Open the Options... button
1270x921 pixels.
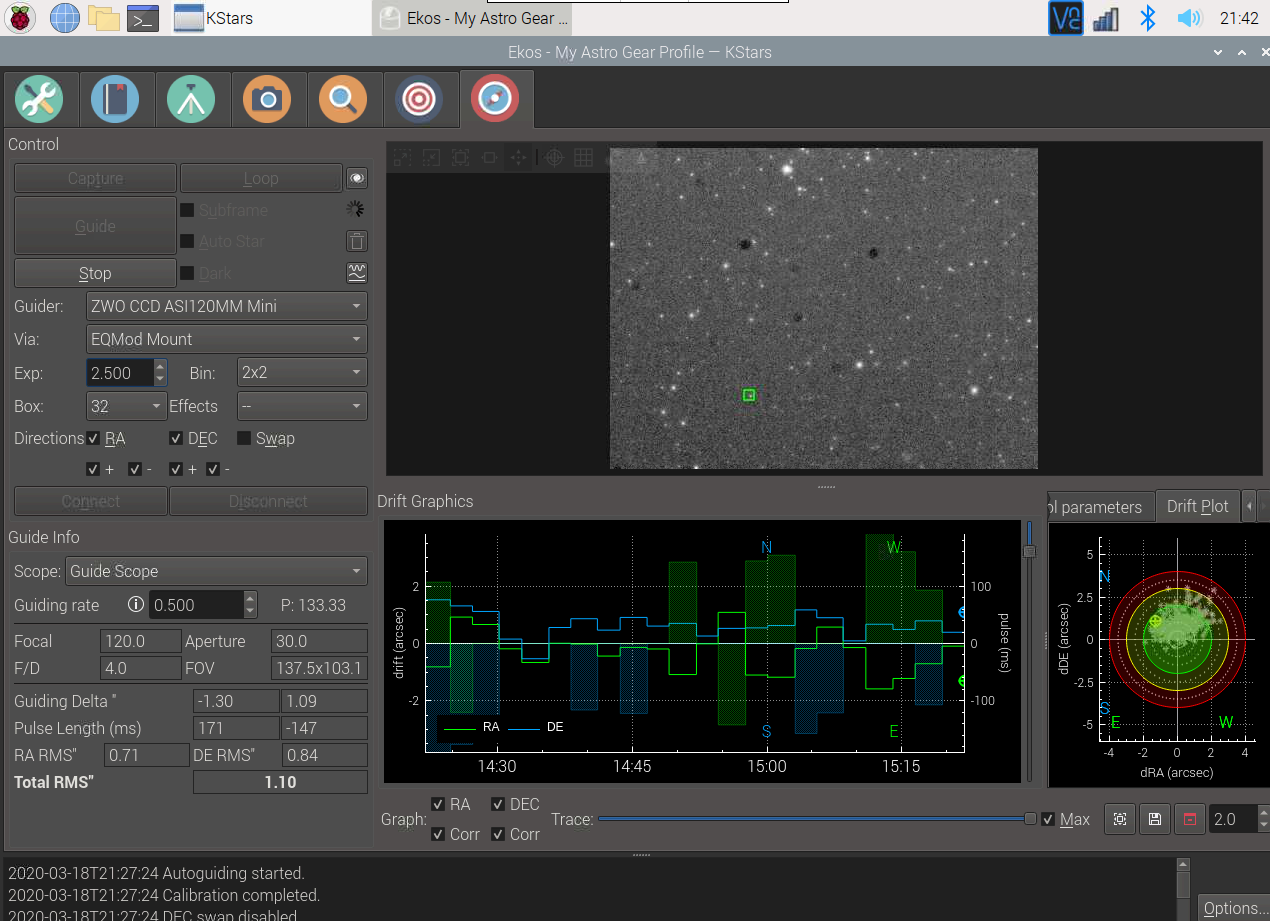pos(1232,908)
